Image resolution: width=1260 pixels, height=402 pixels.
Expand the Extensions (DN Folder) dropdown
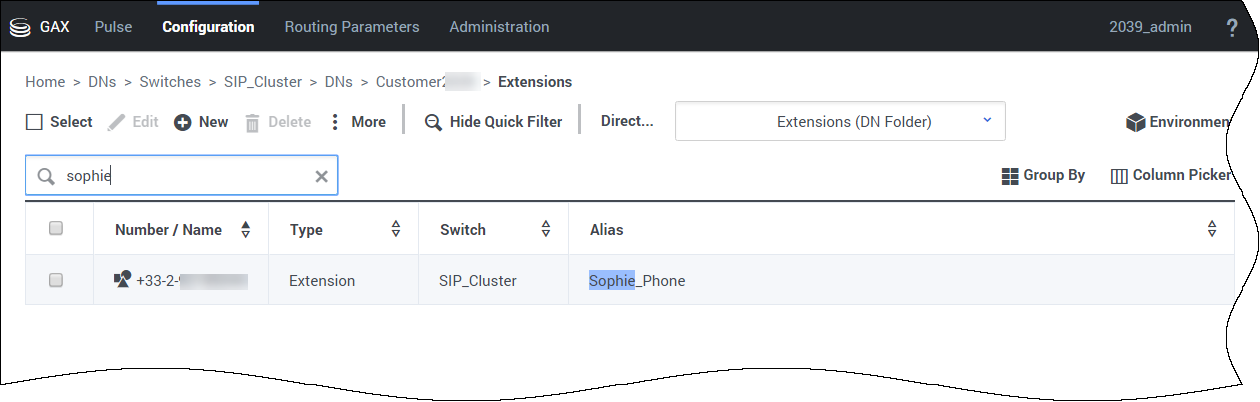(986, 121)
